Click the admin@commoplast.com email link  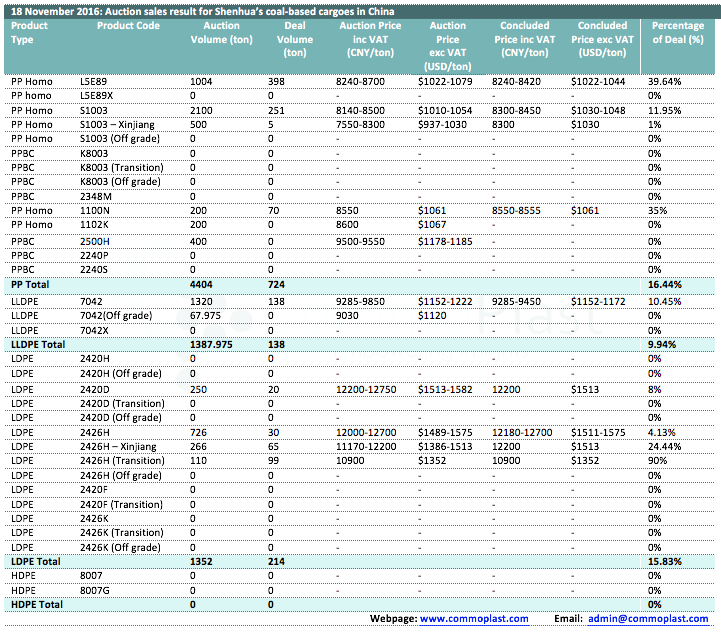pyautogui.click(x=647, y=620)
